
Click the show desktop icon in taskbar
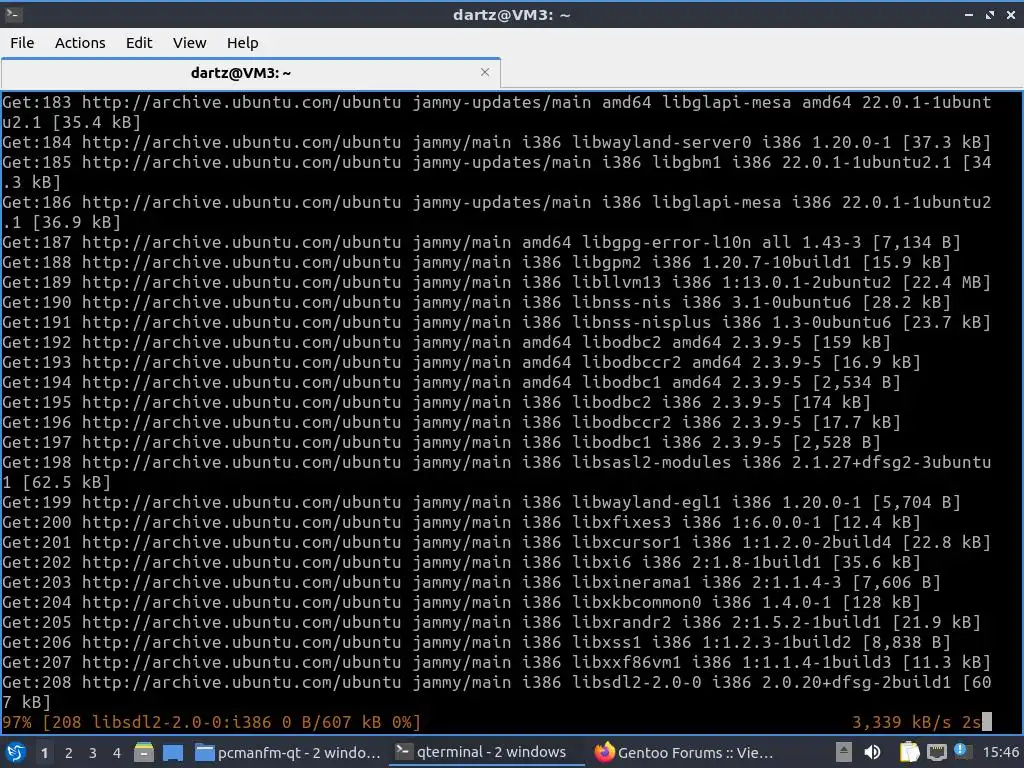[172, 752]
